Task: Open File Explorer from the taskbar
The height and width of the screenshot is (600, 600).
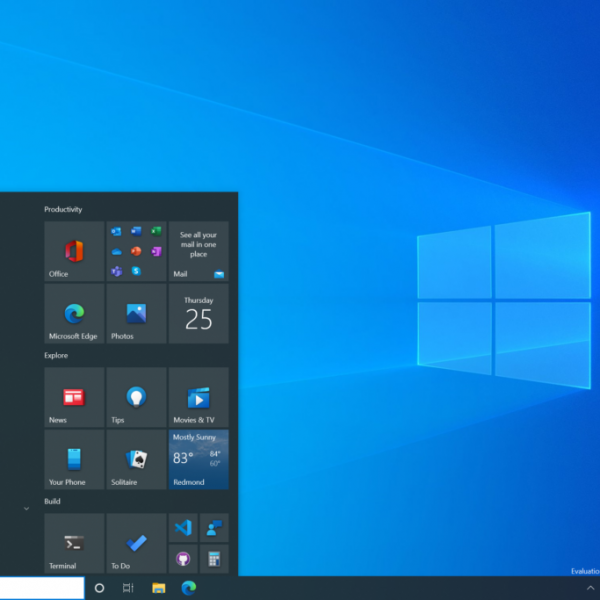Action: 158,588
